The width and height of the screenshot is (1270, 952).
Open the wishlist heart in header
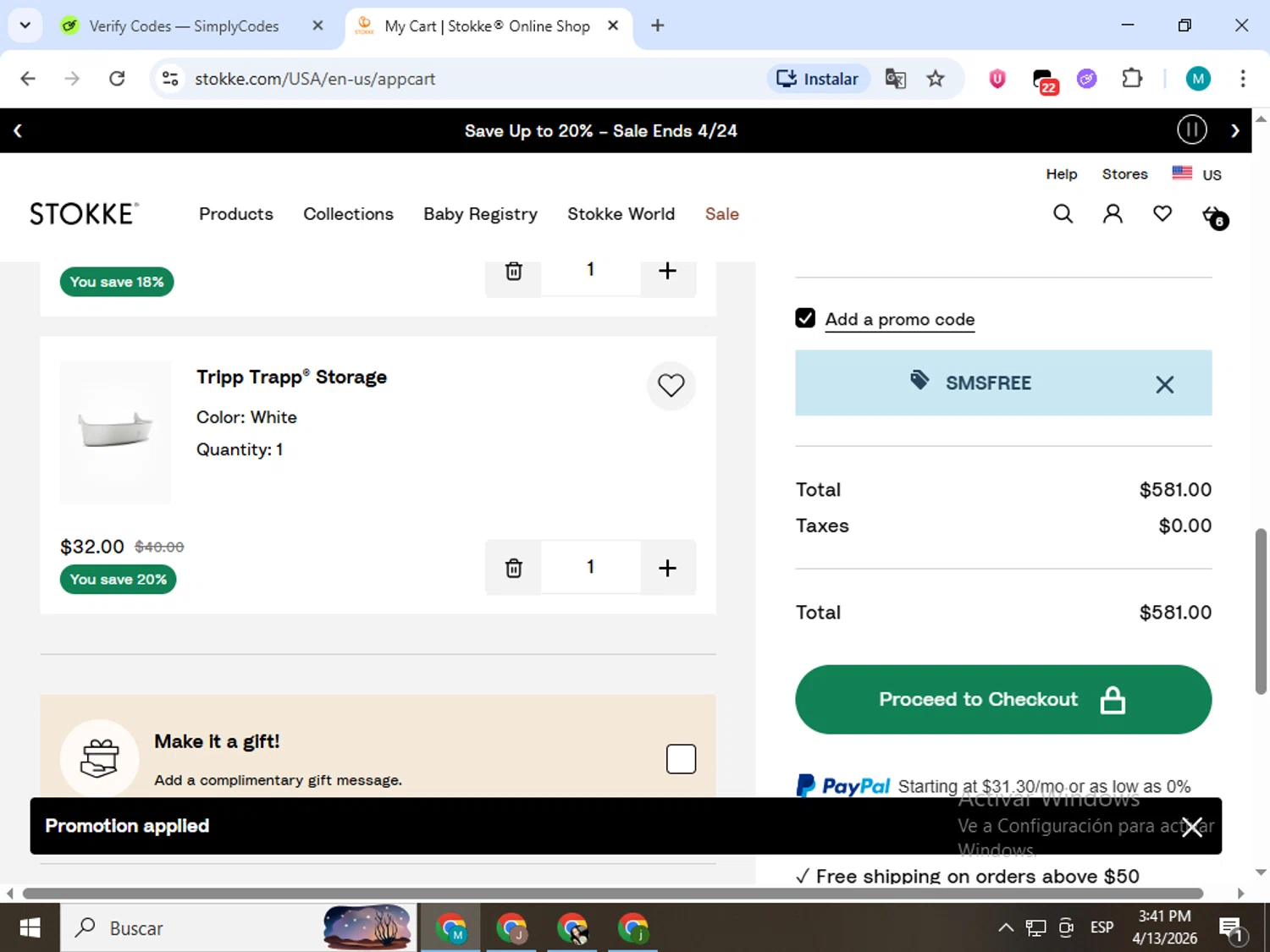pos(1162,214)
